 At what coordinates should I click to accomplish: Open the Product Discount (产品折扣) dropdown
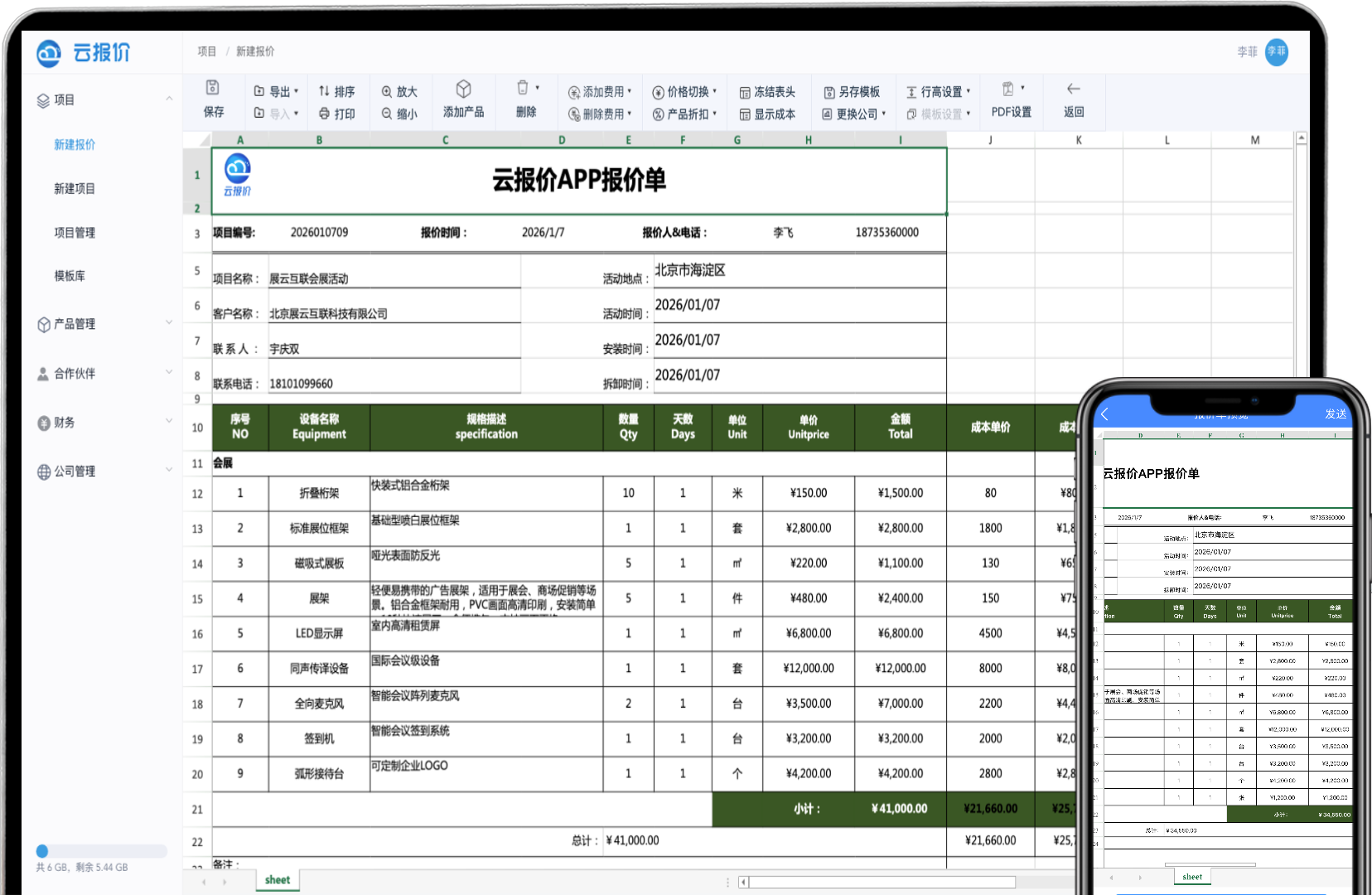[684, 114]
